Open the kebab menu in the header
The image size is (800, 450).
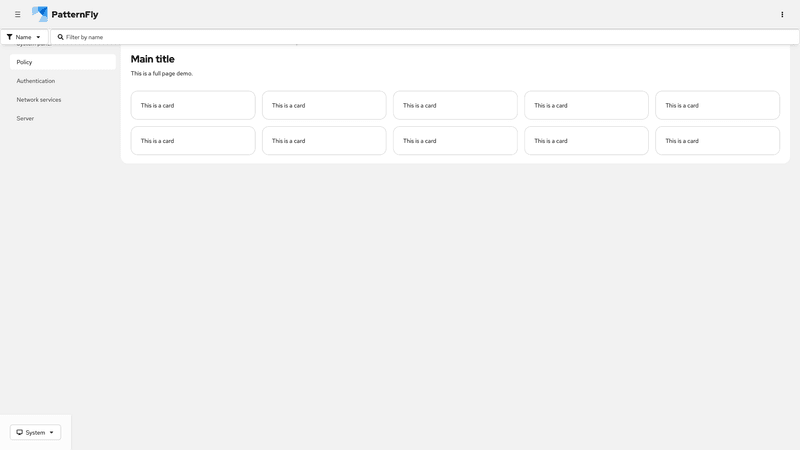click(x=782, y=15)
